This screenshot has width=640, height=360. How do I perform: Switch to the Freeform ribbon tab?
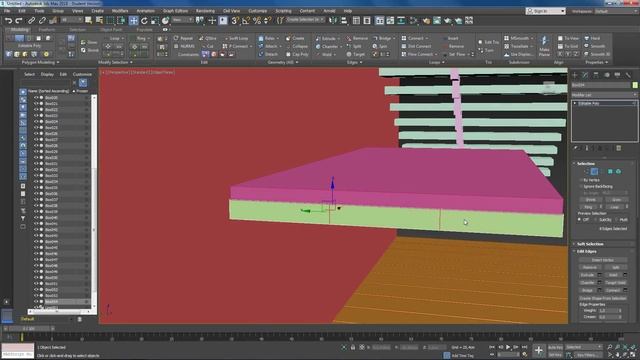point(47,30)
